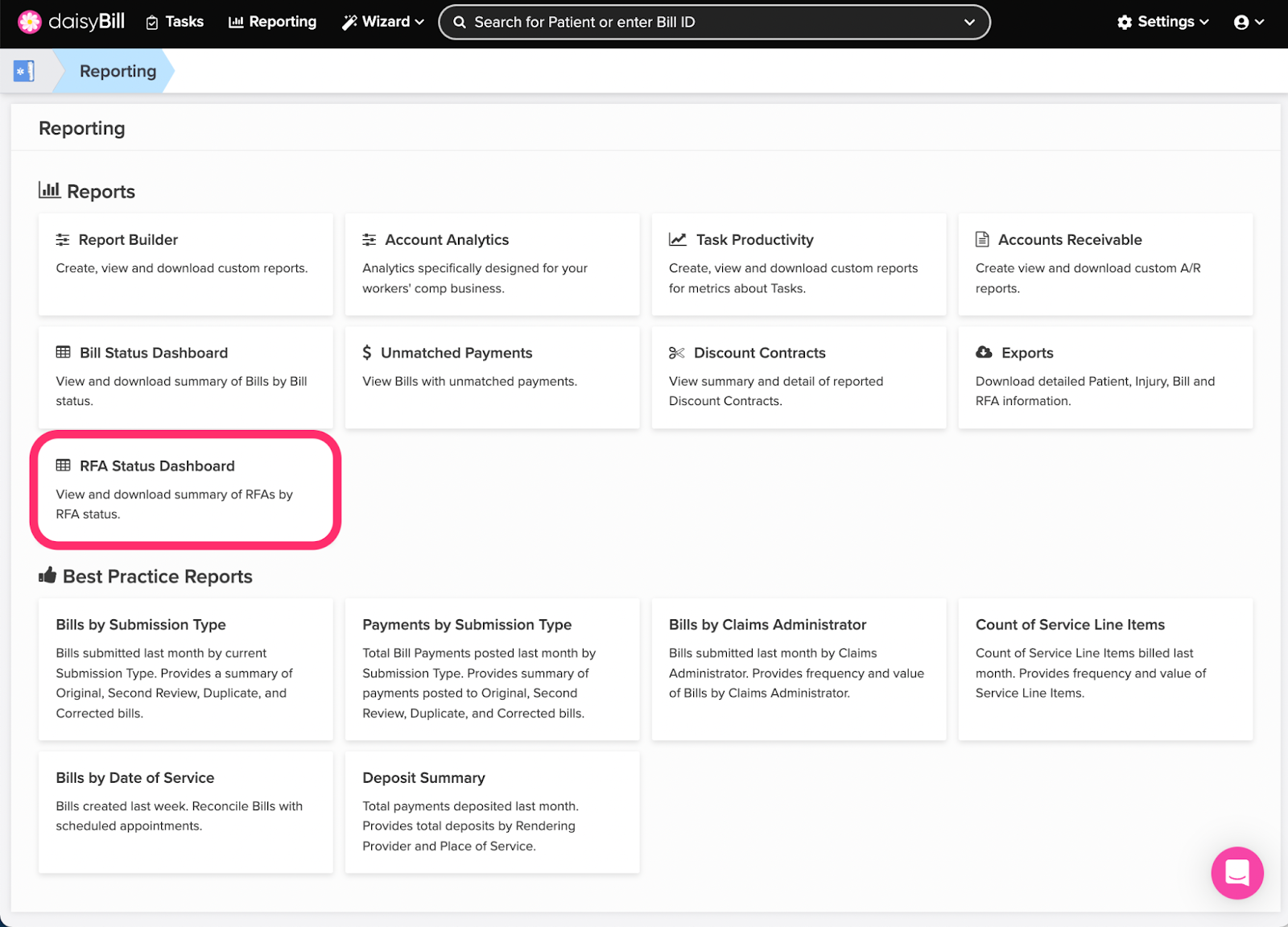The image size is (1288, 927).
Task: Click the Task Productivity chart icon
Action: point(678,239)
